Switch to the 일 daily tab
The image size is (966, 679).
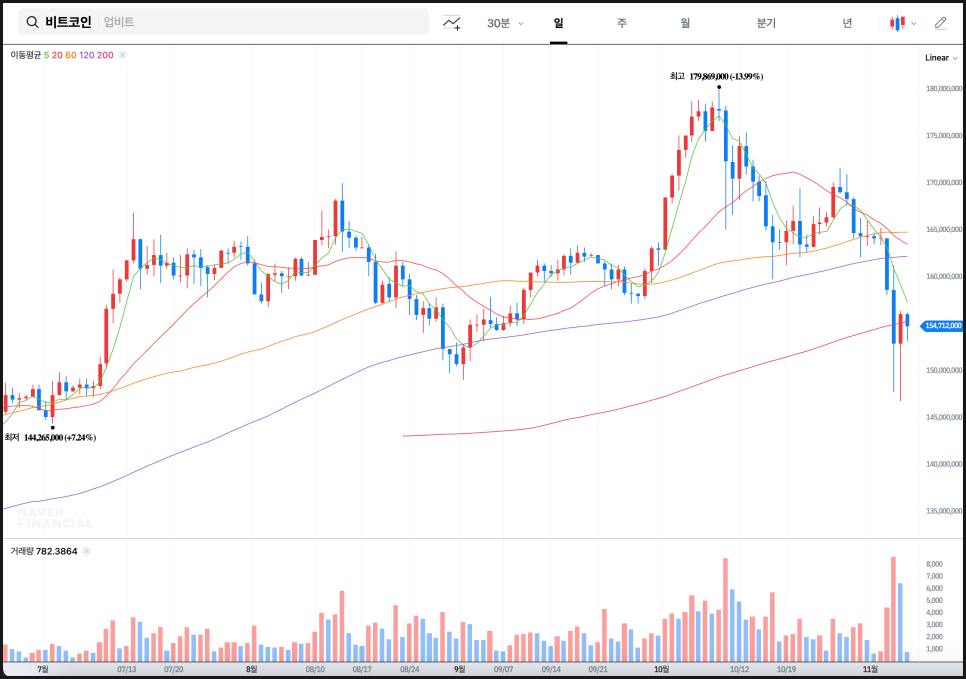[x=558, y=22]
